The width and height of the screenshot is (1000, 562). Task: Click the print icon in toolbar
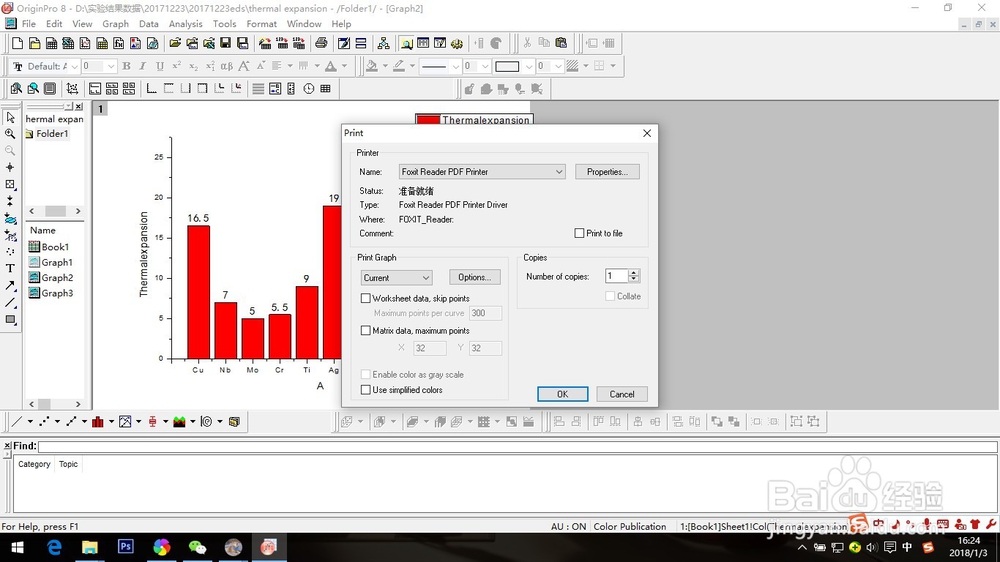[x=321, y=43]
